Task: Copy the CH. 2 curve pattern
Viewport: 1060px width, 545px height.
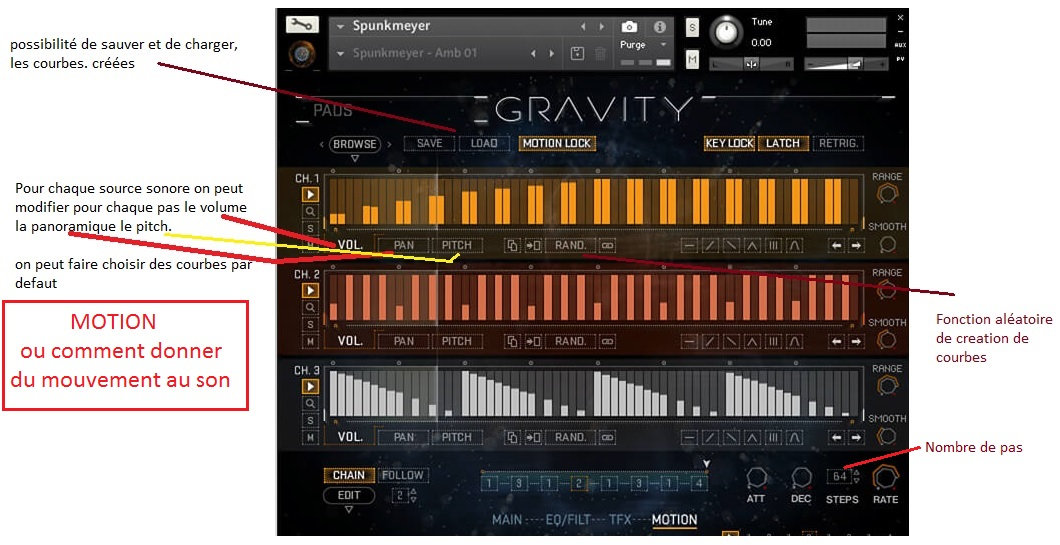Action: (x=512, y=341)
